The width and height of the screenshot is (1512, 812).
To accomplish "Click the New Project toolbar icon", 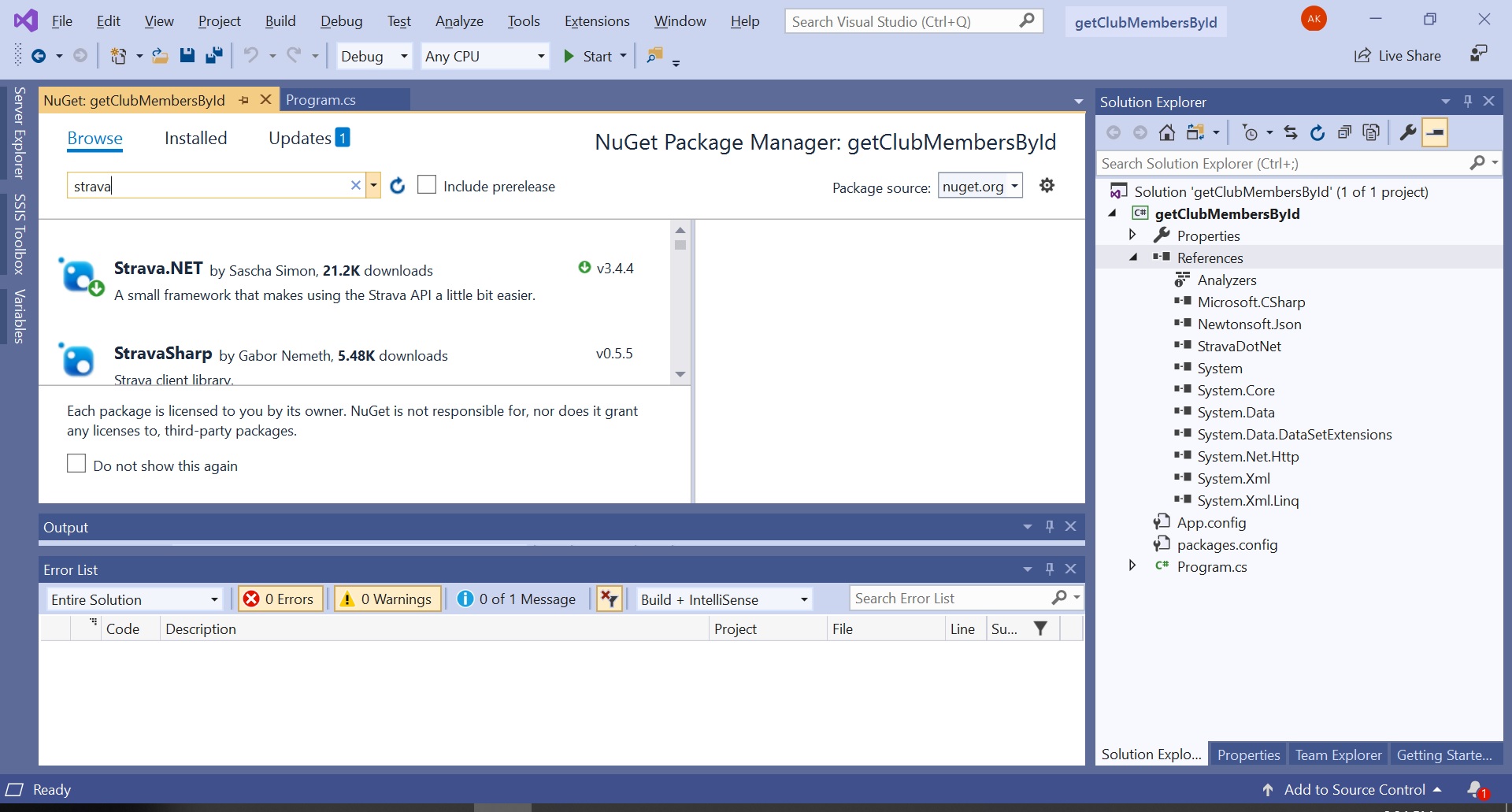I will click(x=118, y=56).
